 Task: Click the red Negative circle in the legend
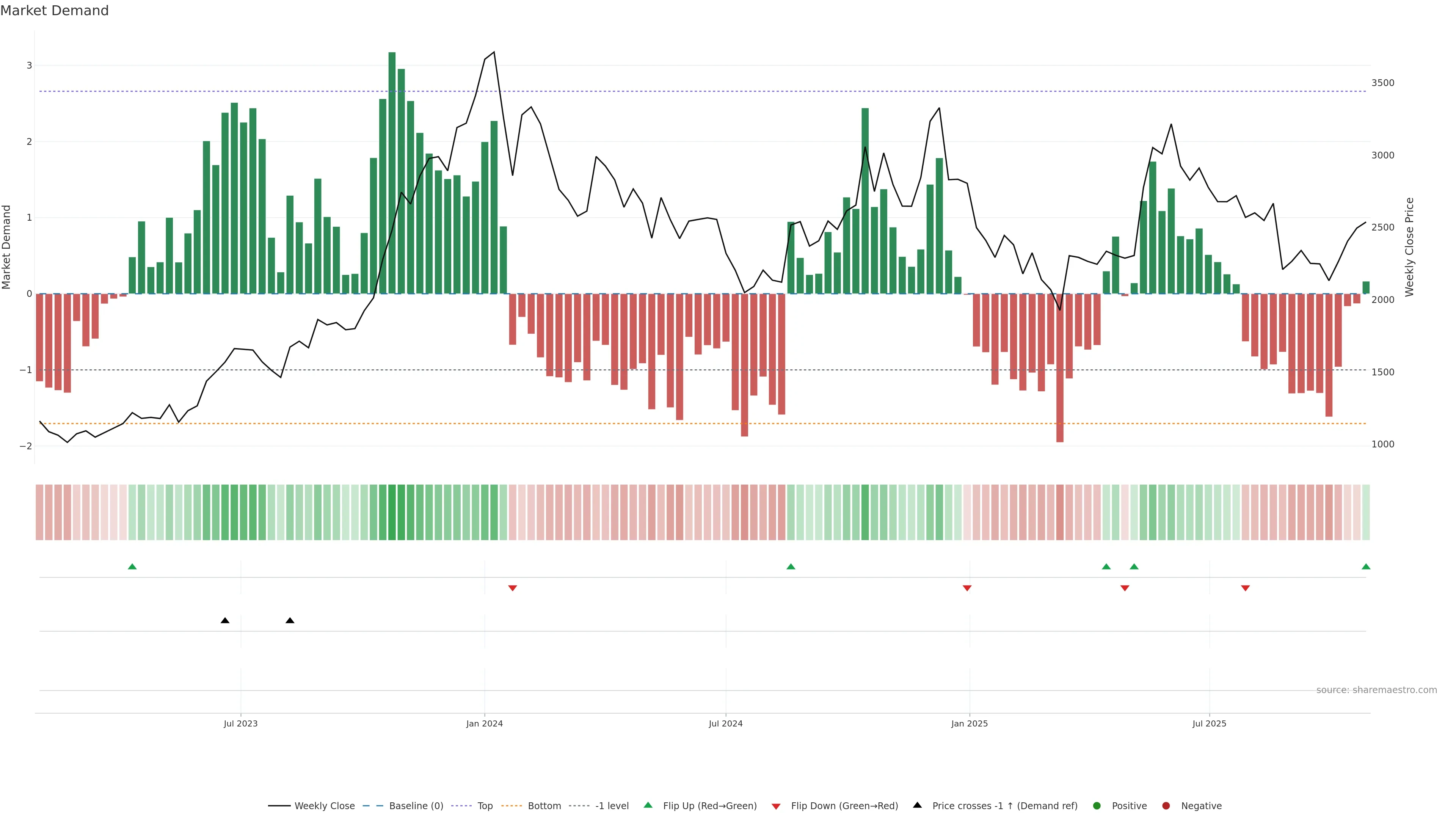(1166, 806)
